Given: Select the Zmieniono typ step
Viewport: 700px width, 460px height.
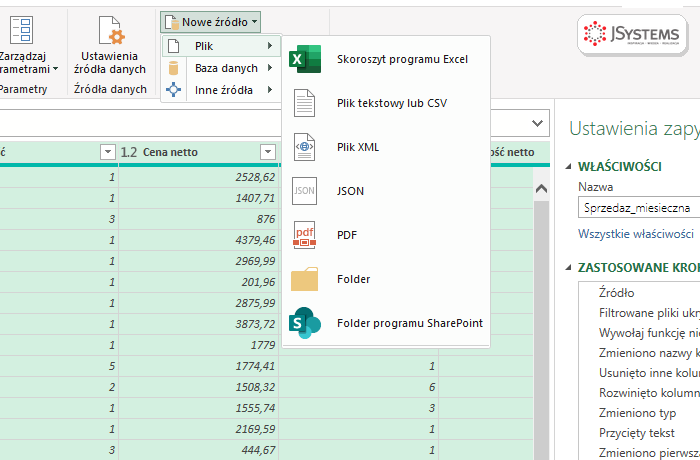Looking at the screenshot, I should click(639, 413).
